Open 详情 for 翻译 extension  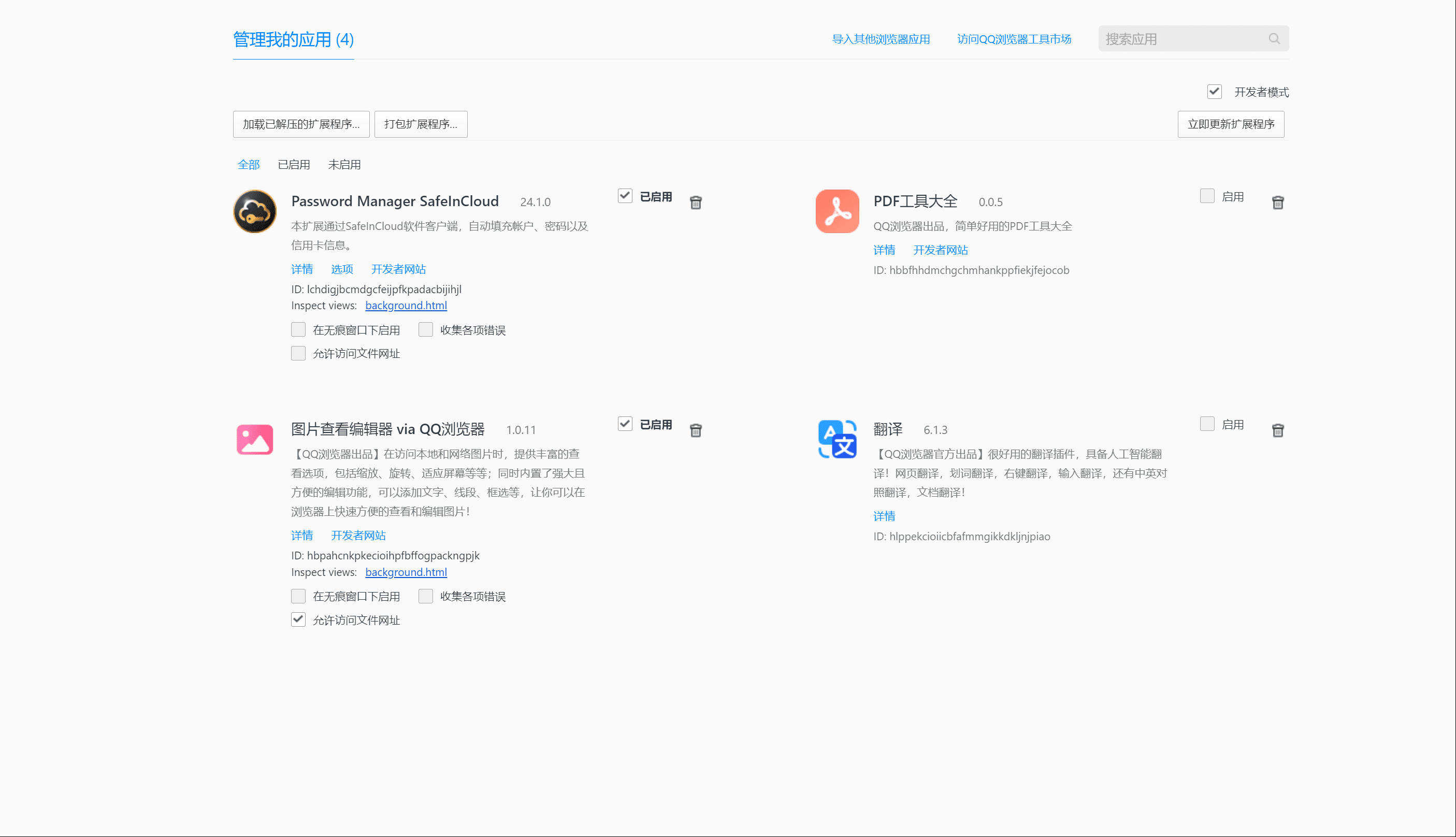[x=885, y=516]
